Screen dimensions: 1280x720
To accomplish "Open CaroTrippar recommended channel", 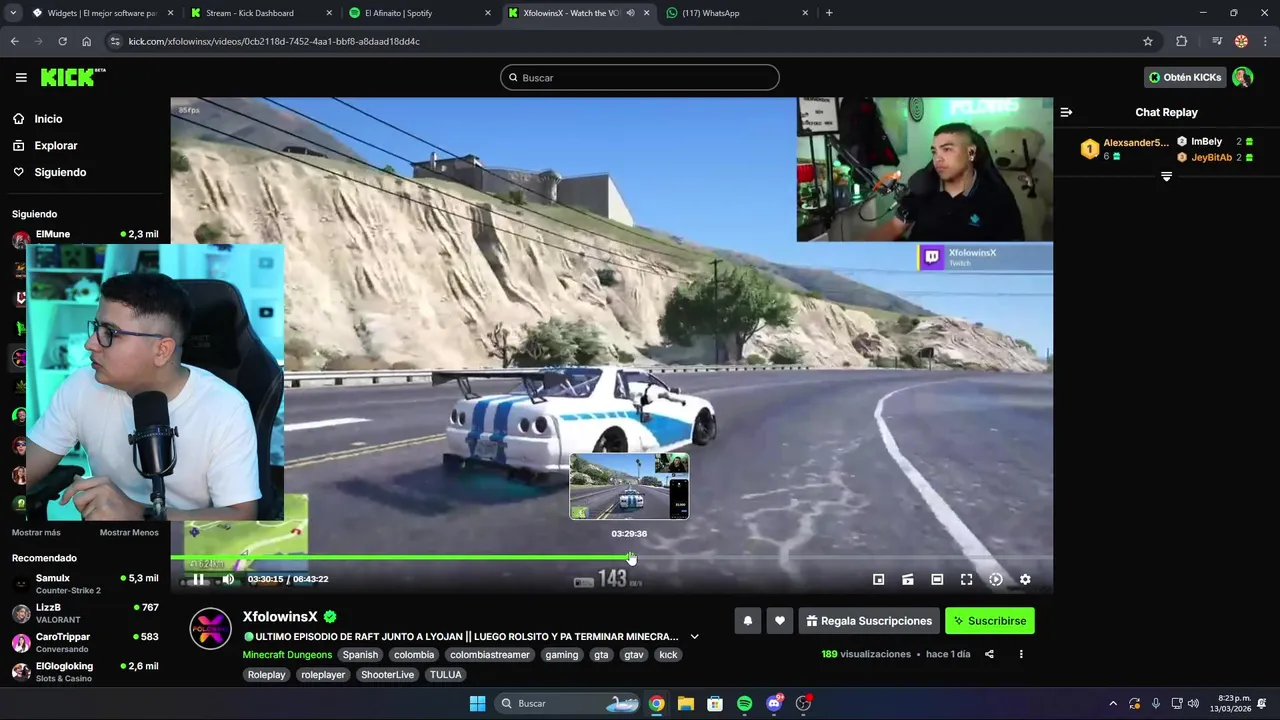I will 85,642.
